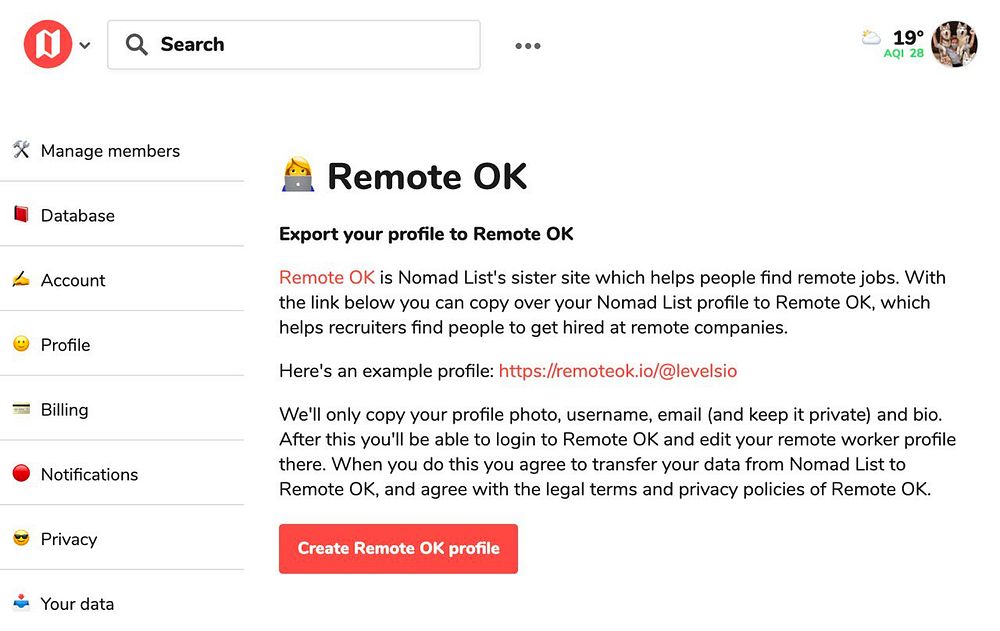Open the remoteok.io/@levelsio example profile link
This screenshot has height=631, width=1000.
click(x=618, y=371)
